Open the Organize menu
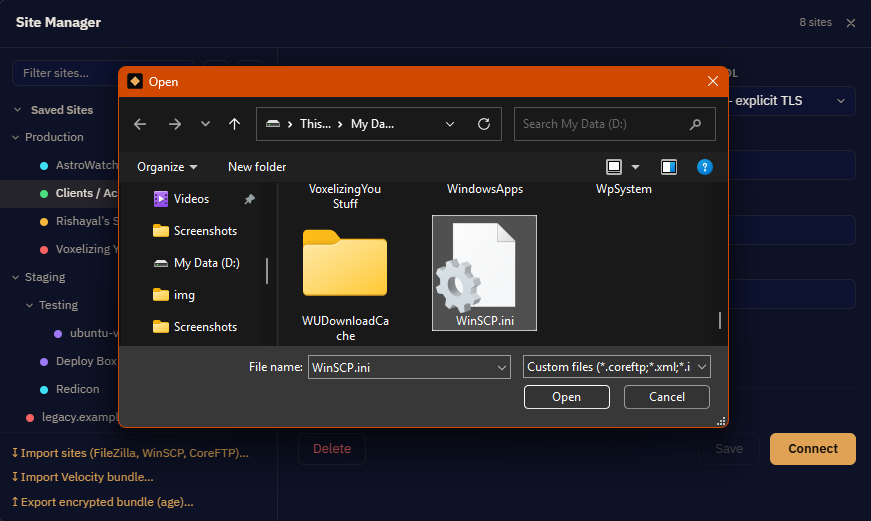The width and height of the screenshot is (871, 521). 167,167
